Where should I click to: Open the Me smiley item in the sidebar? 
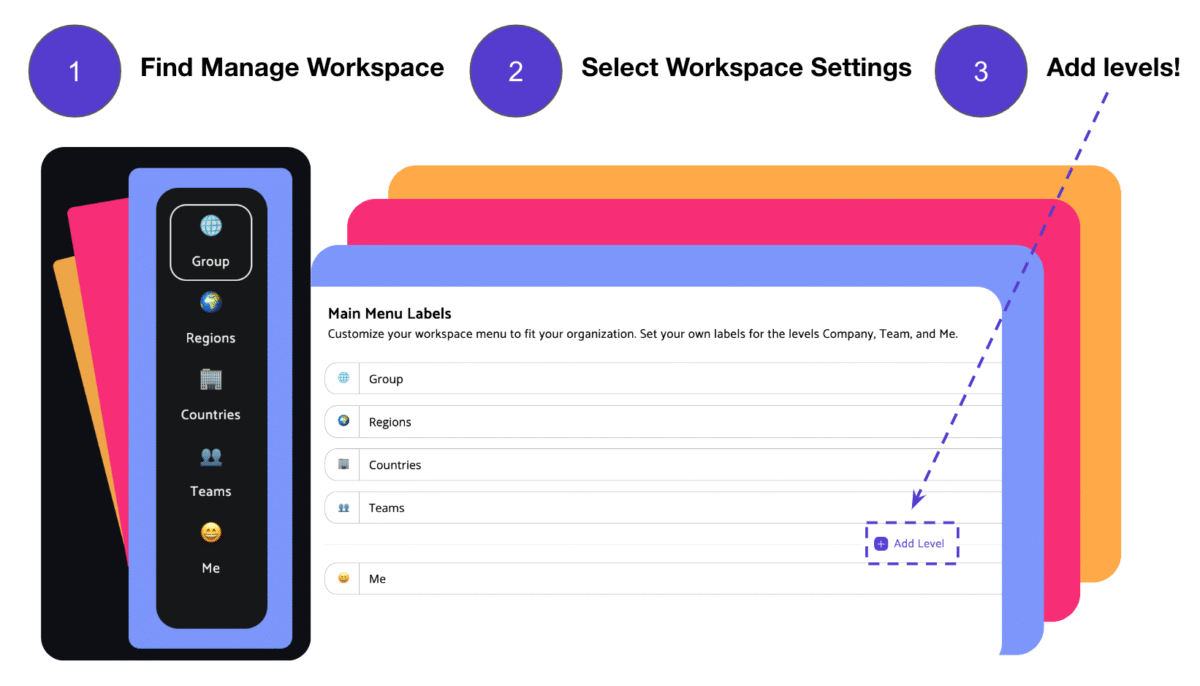211,547
